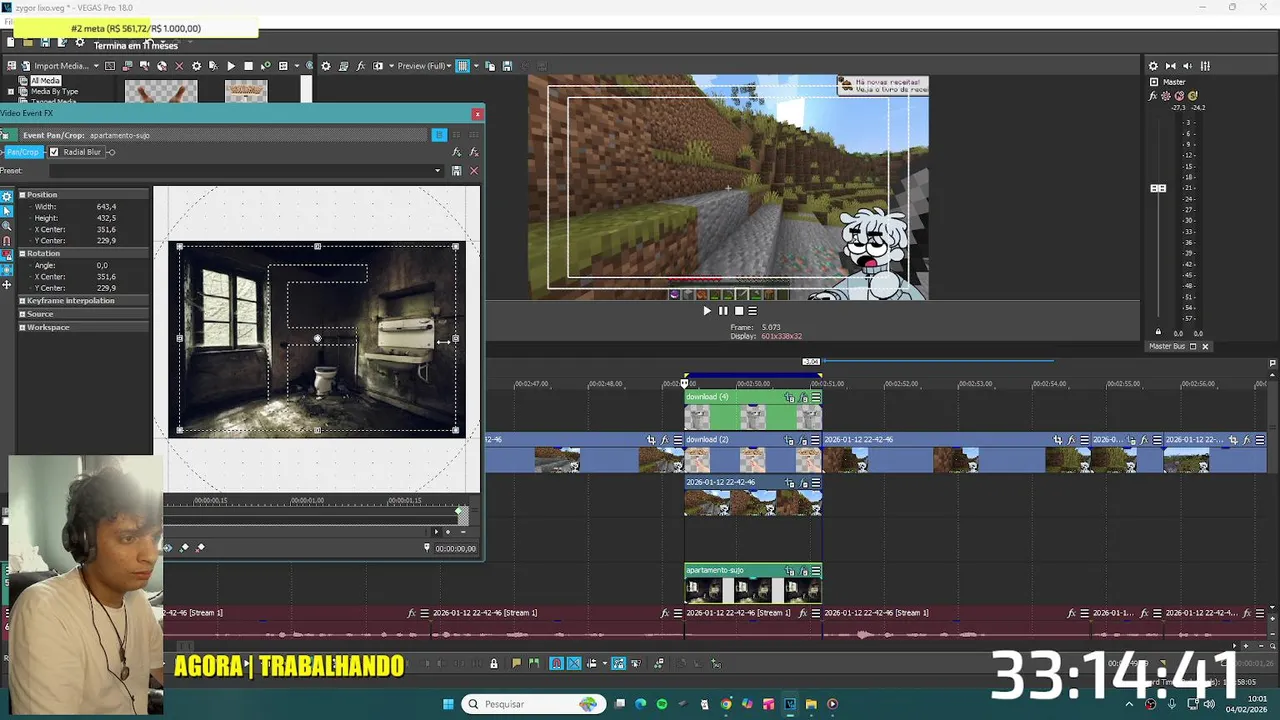
Task: Open media properties gear in Project Media toolbar
Action: 196,66
